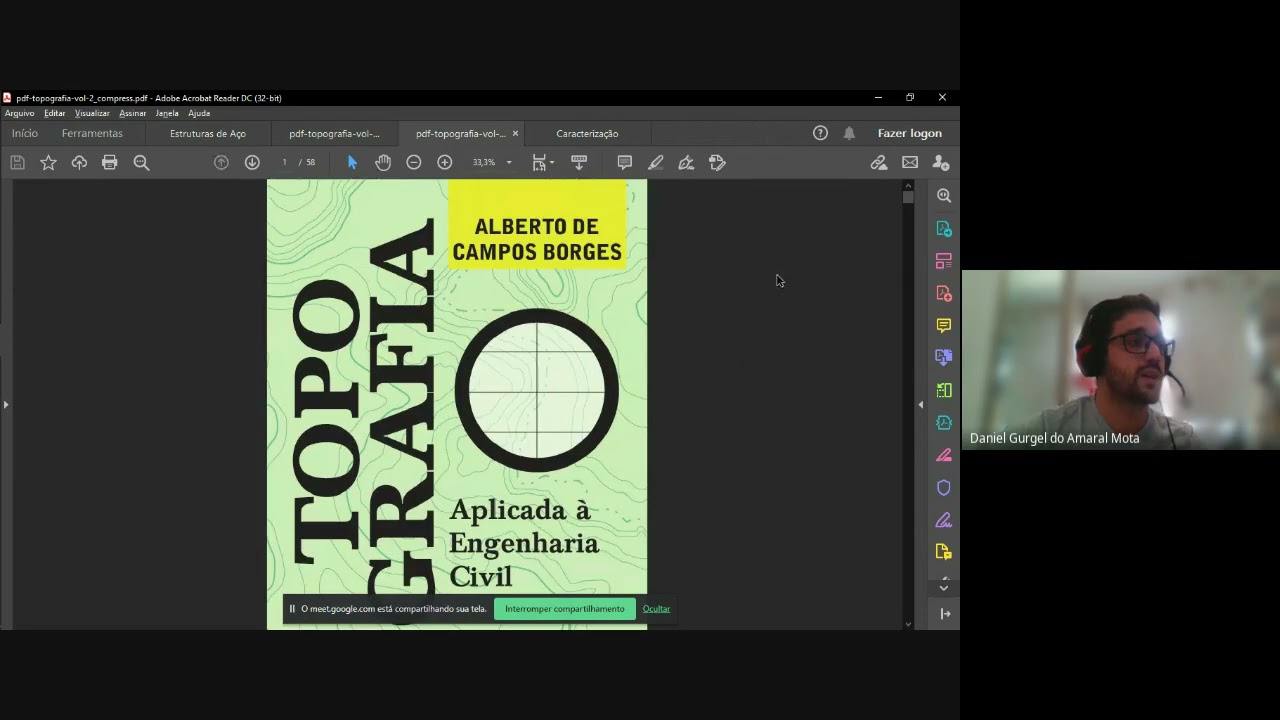
Task: Click the Fazer logon button
Action: pyautogui.click(x=910, y=133)
